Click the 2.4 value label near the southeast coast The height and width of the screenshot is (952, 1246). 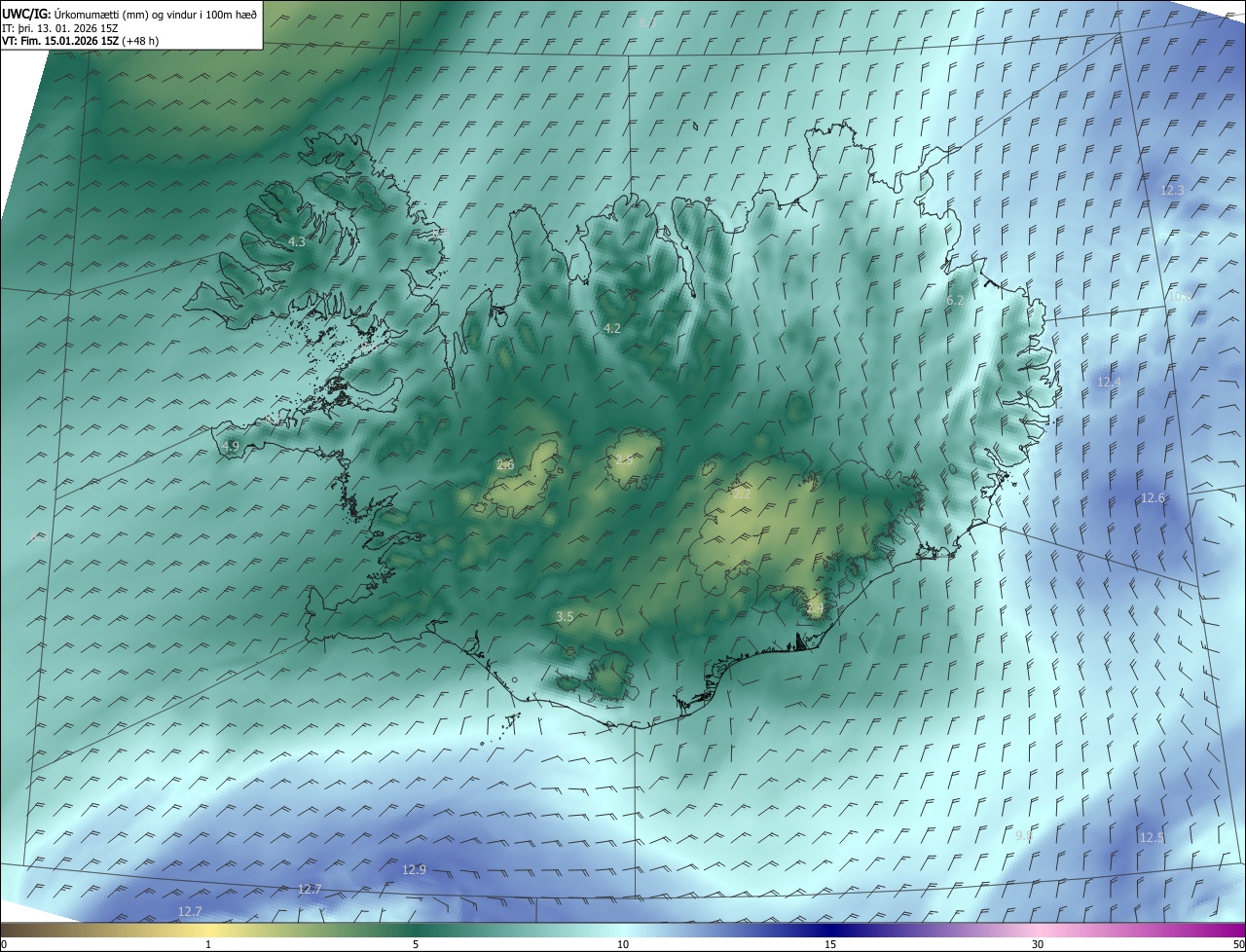(815, 608)
